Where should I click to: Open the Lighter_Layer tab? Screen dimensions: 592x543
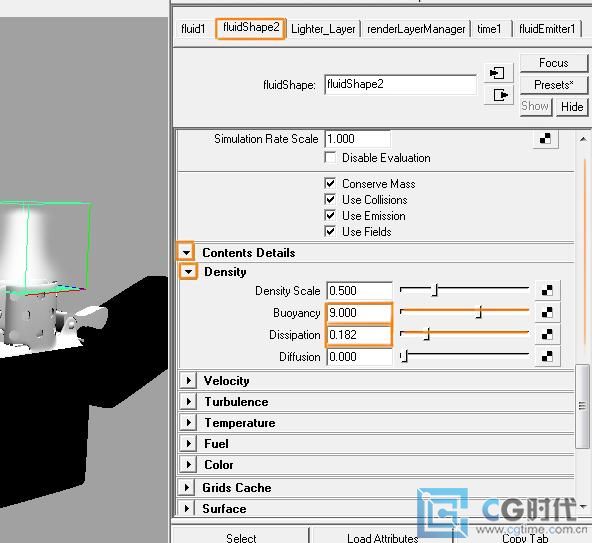coord(323,29)
